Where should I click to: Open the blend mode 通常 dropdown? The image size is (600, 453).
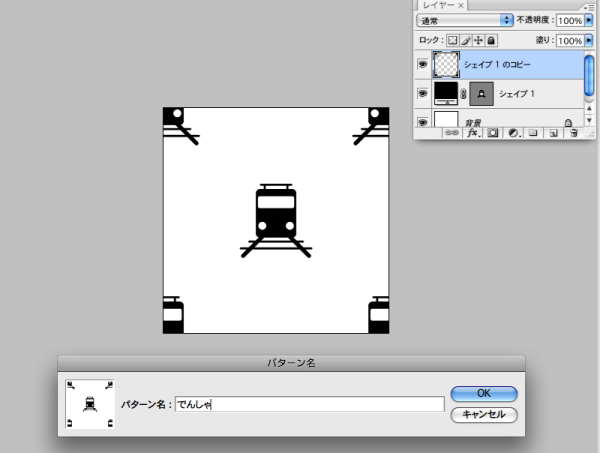tap(464, 20)
